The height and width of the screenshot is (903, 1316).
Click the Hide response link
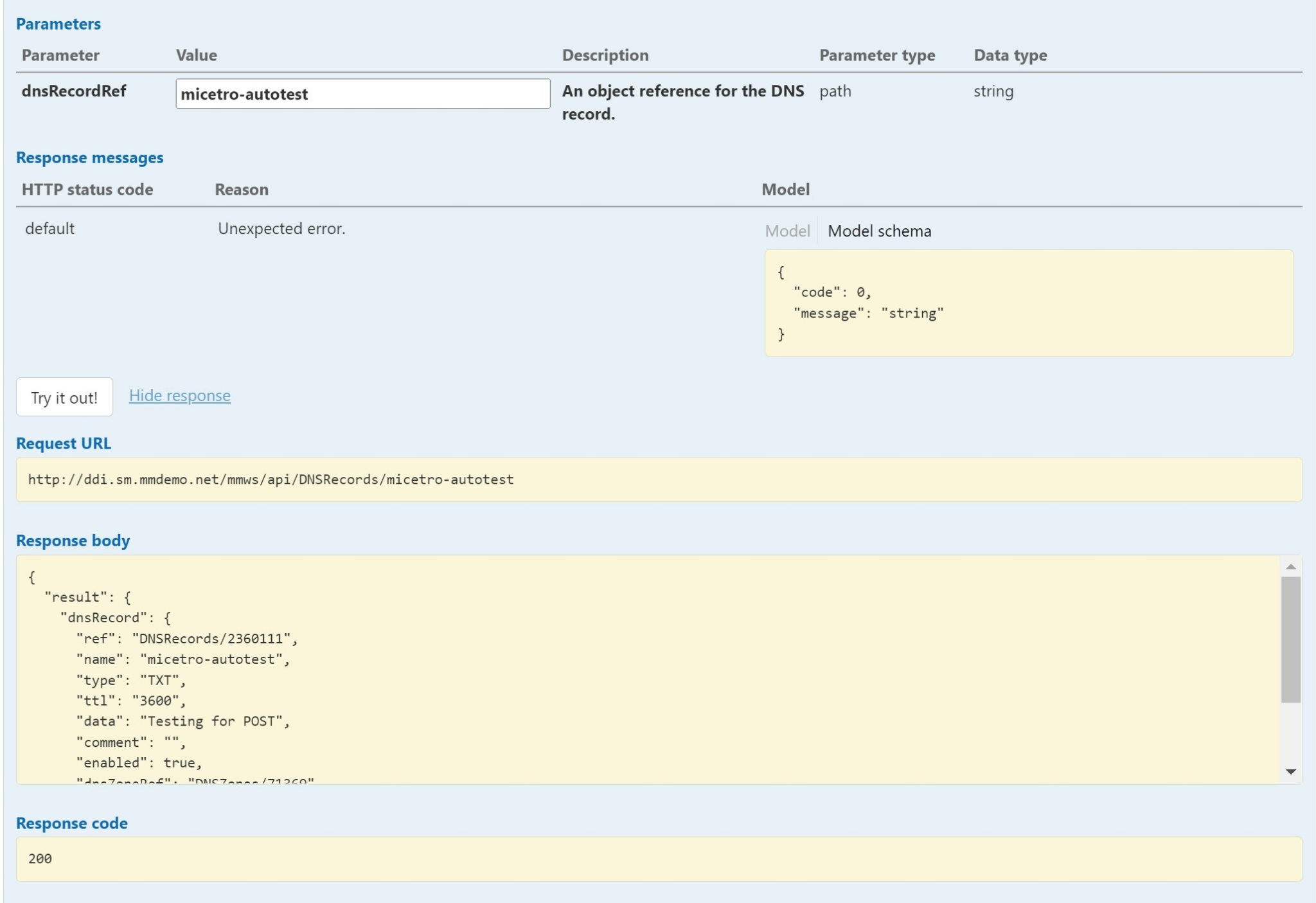pyautogui.click(x=180, y=395)
